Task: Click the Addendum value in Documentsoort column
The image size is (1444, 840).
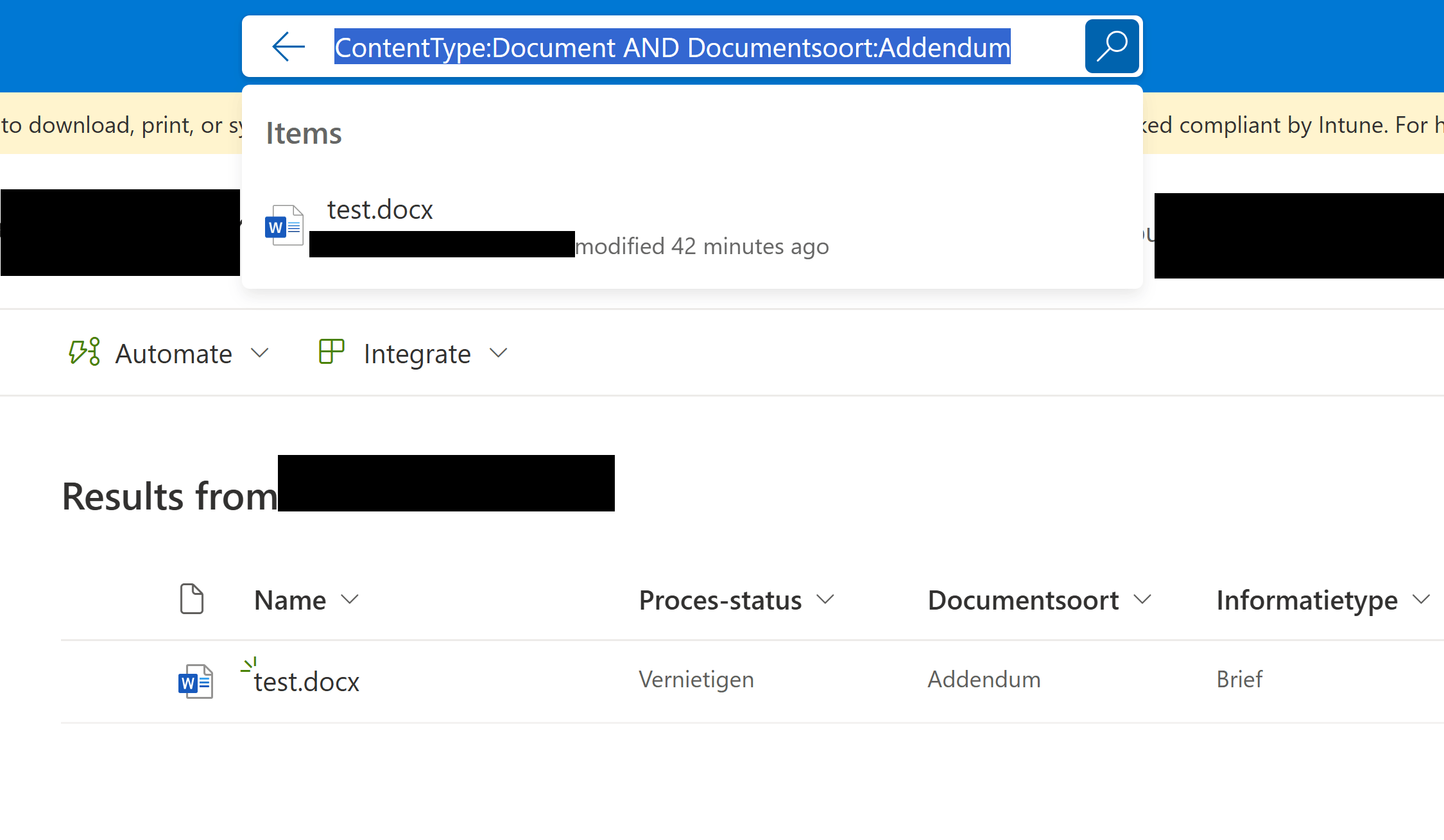Action: click(x=984, y=680)
